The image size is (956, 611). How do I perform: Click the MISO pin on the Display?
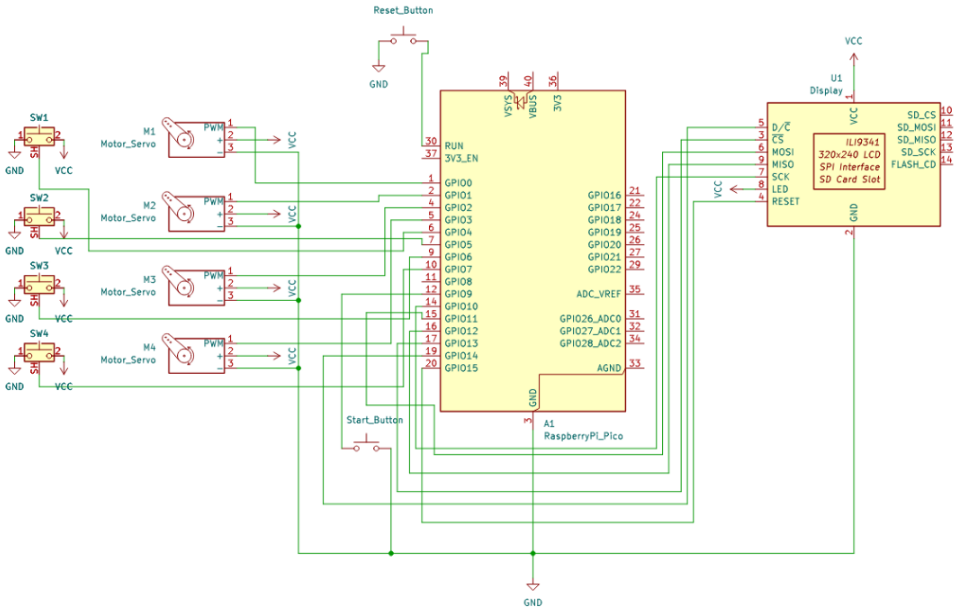pyautogui.click(x=783, y=165)
